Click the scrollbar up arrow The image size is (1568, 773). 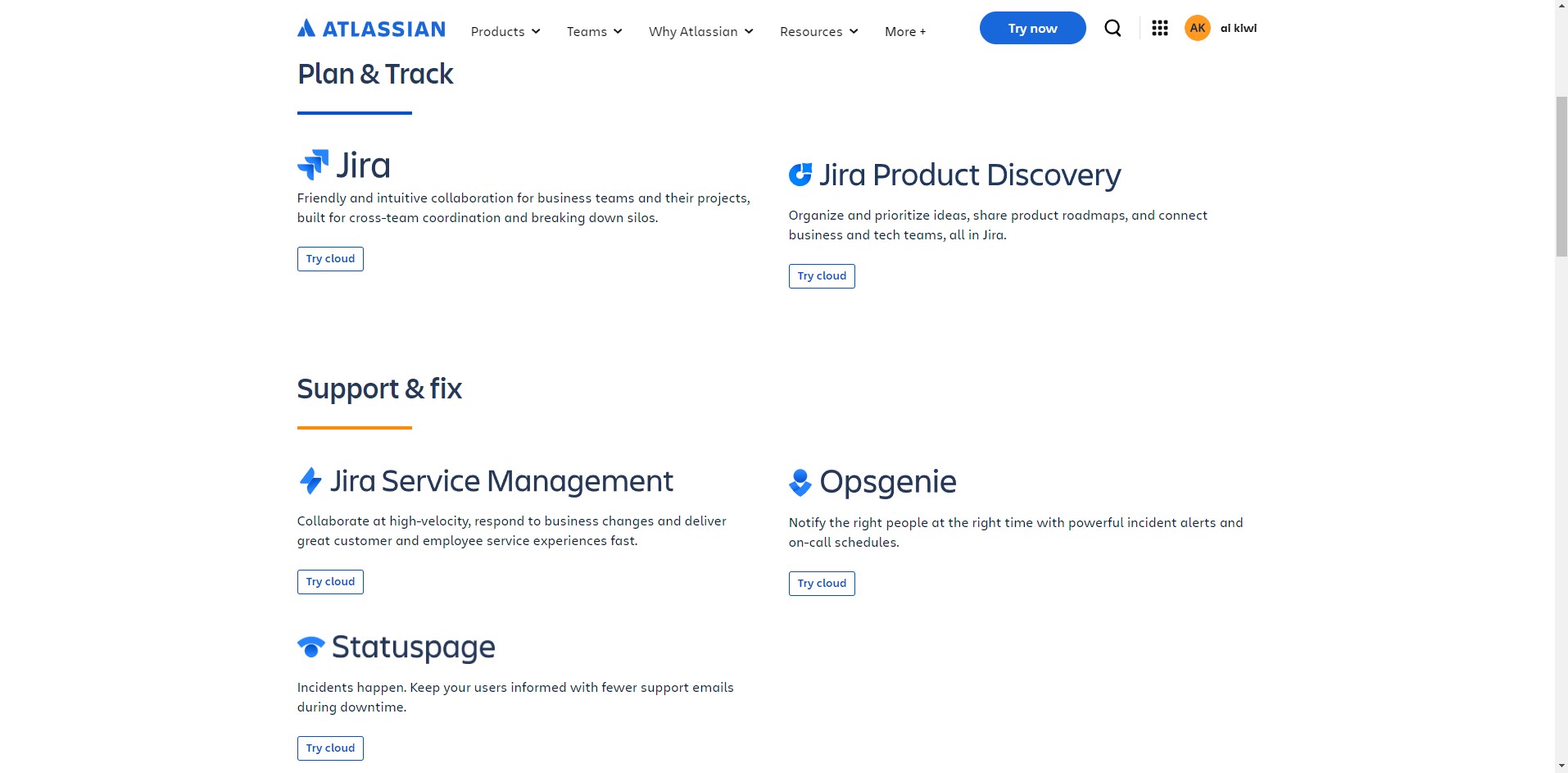(1561, 7)
